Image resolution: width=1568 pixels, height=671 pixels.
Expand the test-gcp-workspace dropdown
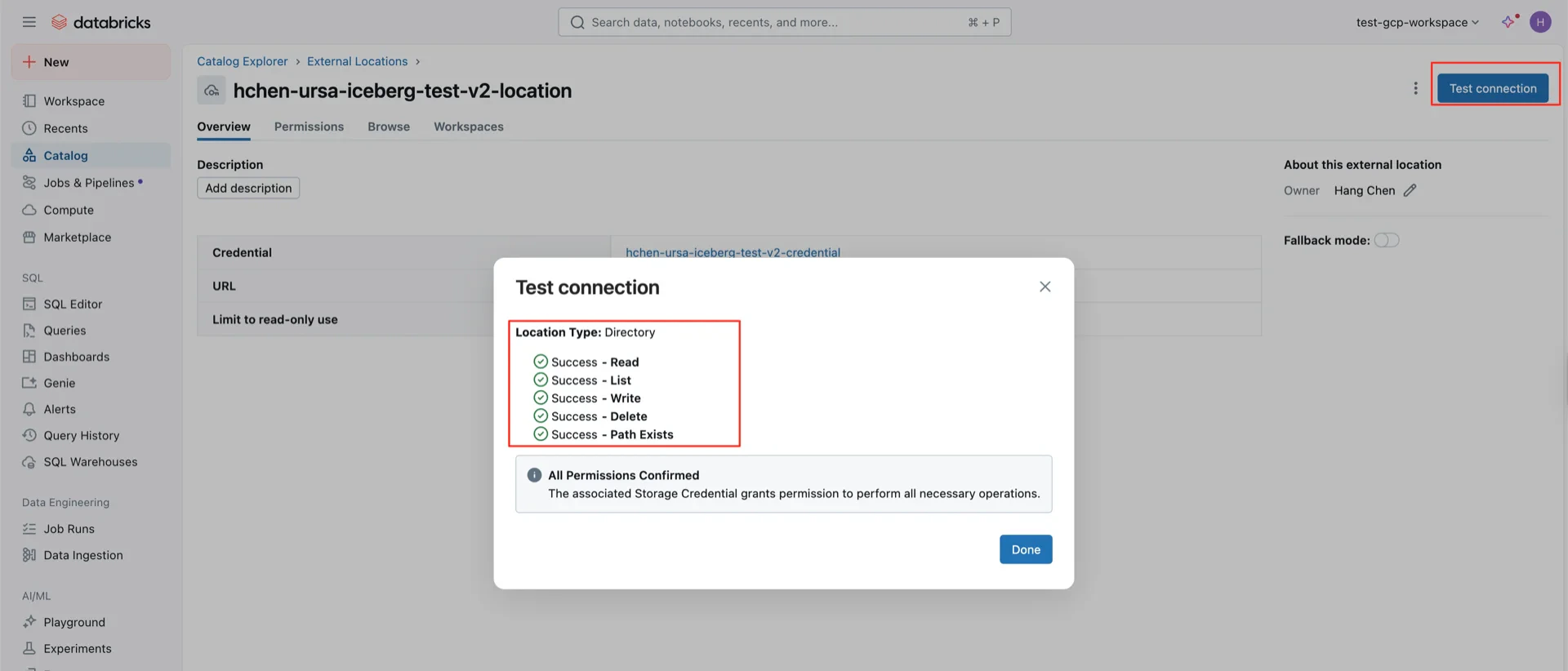[x=1417, y=22]
